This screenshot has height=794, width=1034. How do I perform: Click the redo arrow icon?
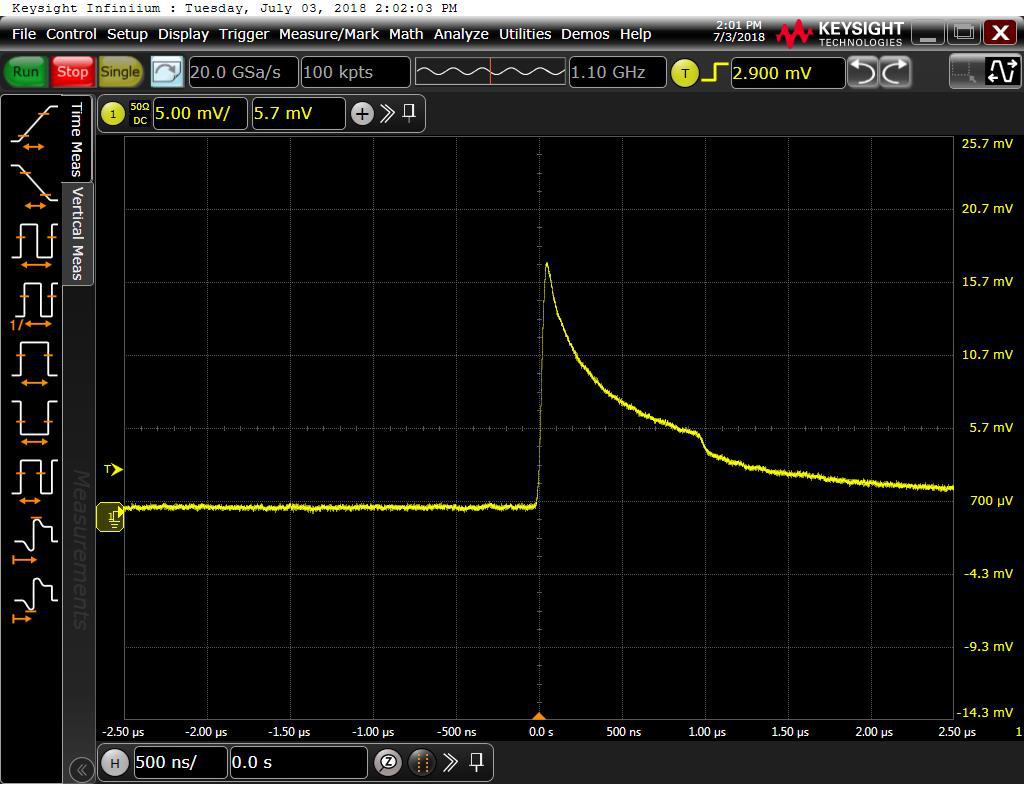(895, 72)
